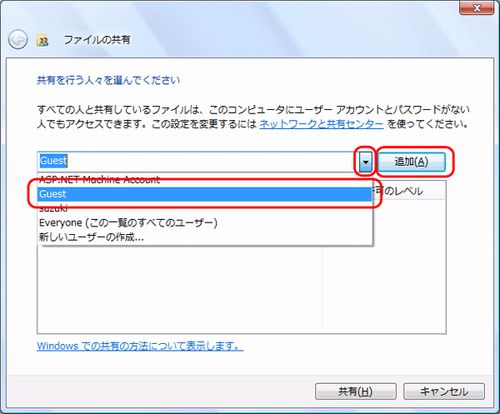Open the user name dropdown arrow

tap(366, 162)
